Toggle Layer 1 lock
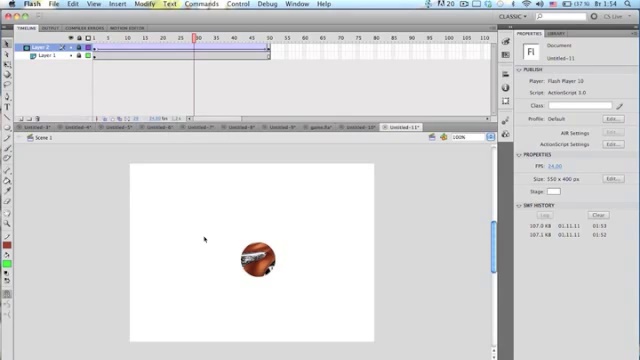Image resolution: width=640 pixels, height=360 pixels. 79,56
